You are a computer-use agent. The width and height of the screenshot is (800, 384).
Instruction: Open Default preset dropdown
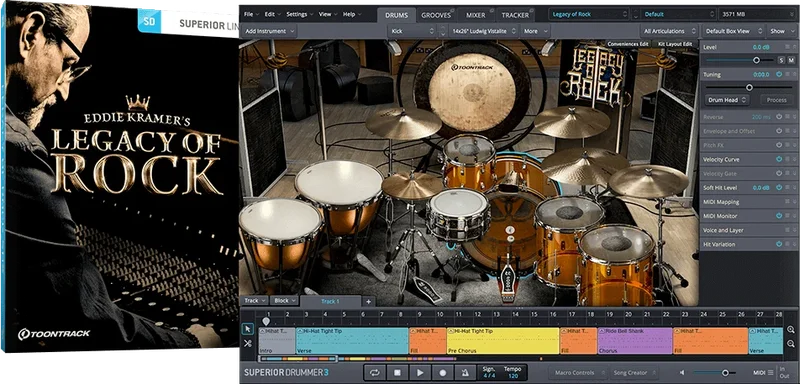(678, 14)
